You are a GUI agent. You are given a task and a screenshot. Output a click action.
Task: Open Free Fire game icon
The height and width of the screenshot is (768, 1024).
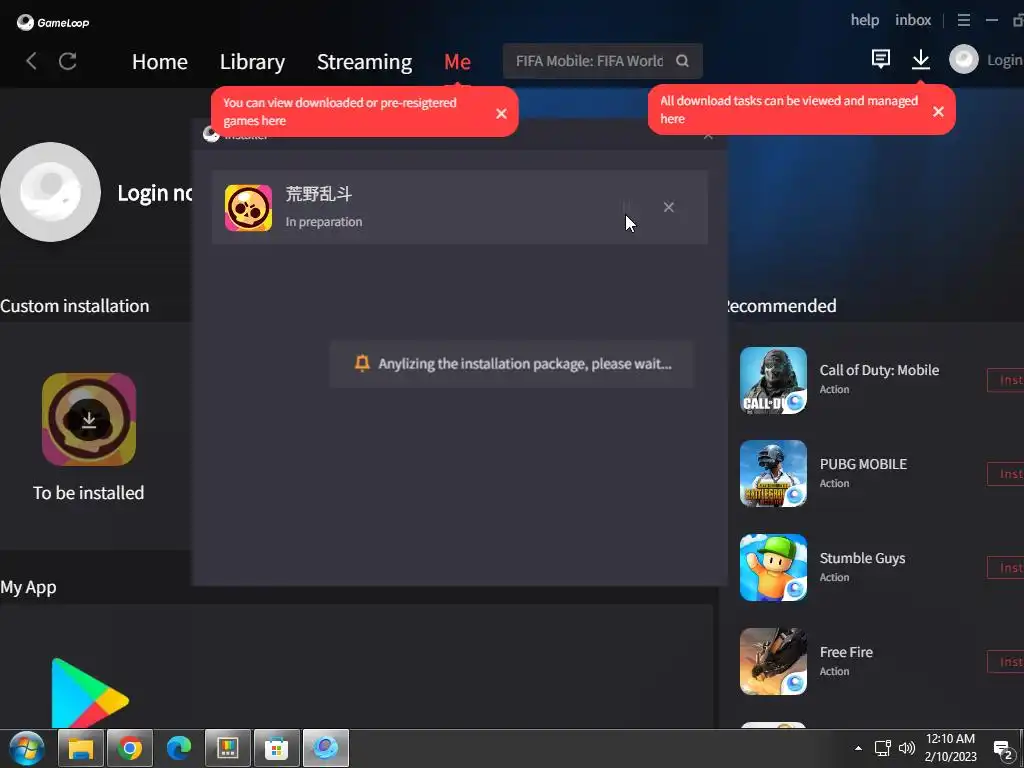coord(773,662)
